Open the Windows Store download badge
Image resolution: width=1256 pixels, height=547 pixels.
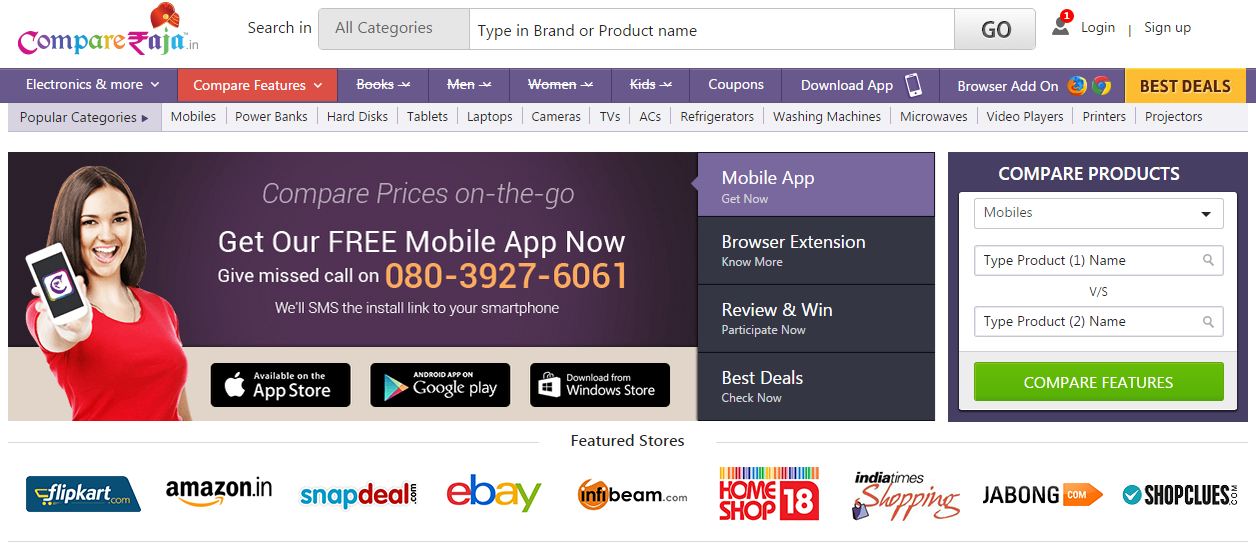tap(600, 385)
